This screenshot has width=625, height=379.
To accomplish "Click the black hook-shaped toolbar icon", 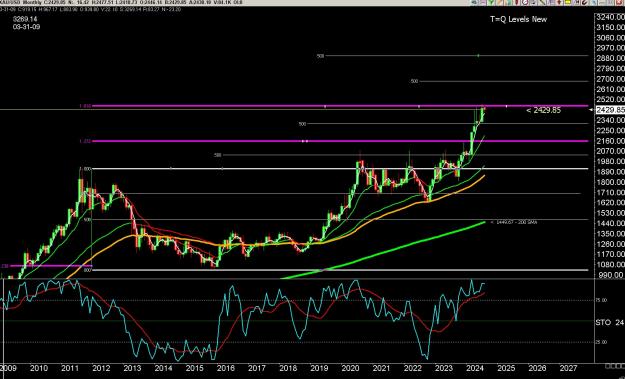I will pos(584,2).
